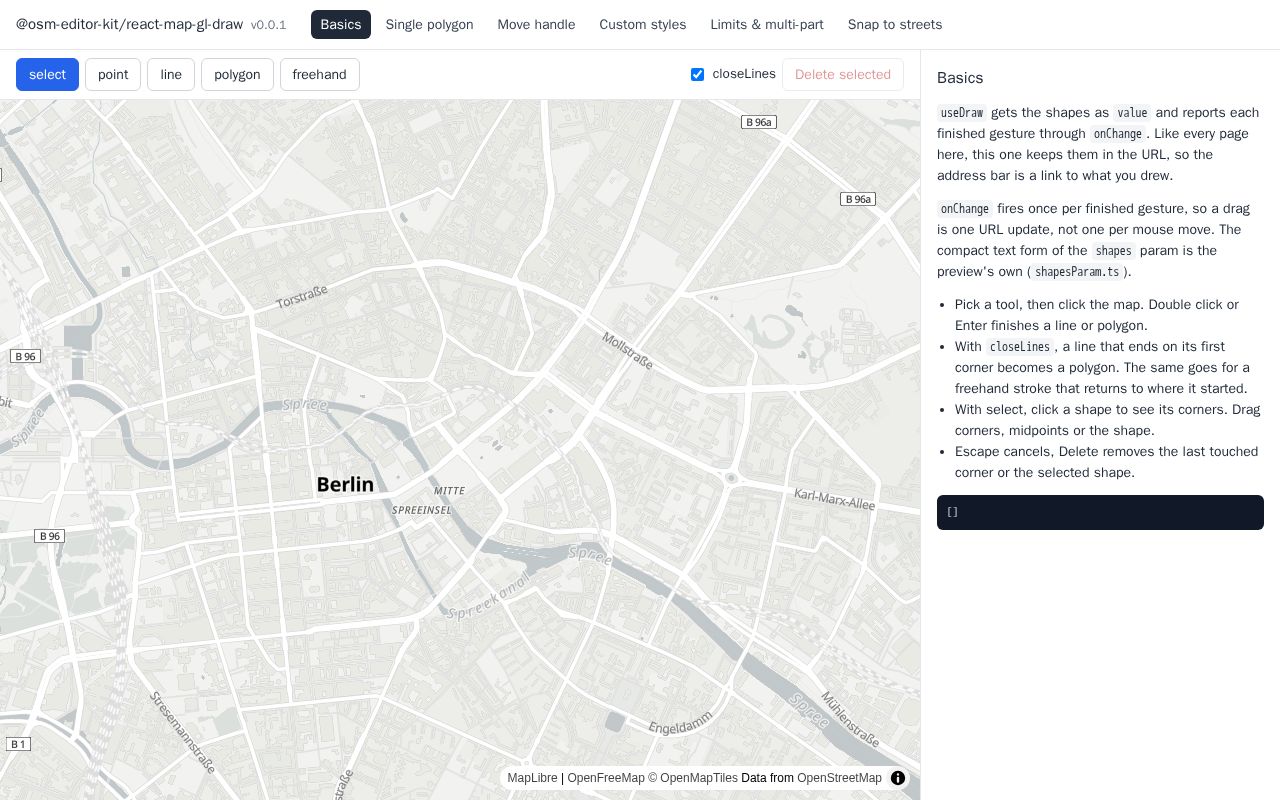Open the Move handle tab
The height and width of the screenshot is (800, 1280).
(x=536, y=24)
